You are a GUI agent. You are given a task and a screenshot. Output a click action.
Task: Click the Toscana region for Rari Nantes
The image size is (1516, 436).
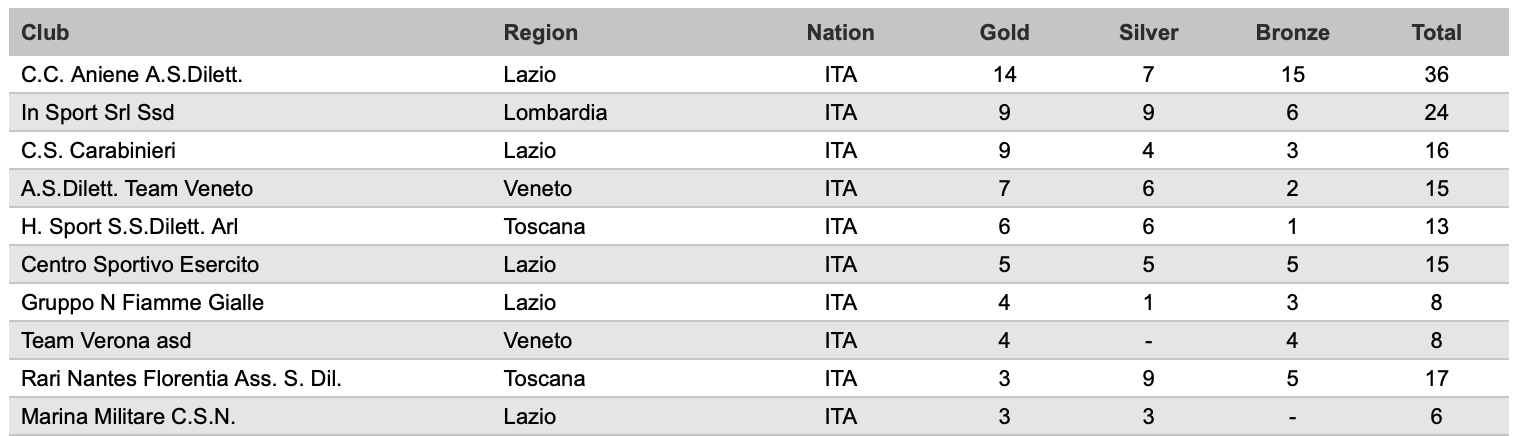tap(545, 379)
